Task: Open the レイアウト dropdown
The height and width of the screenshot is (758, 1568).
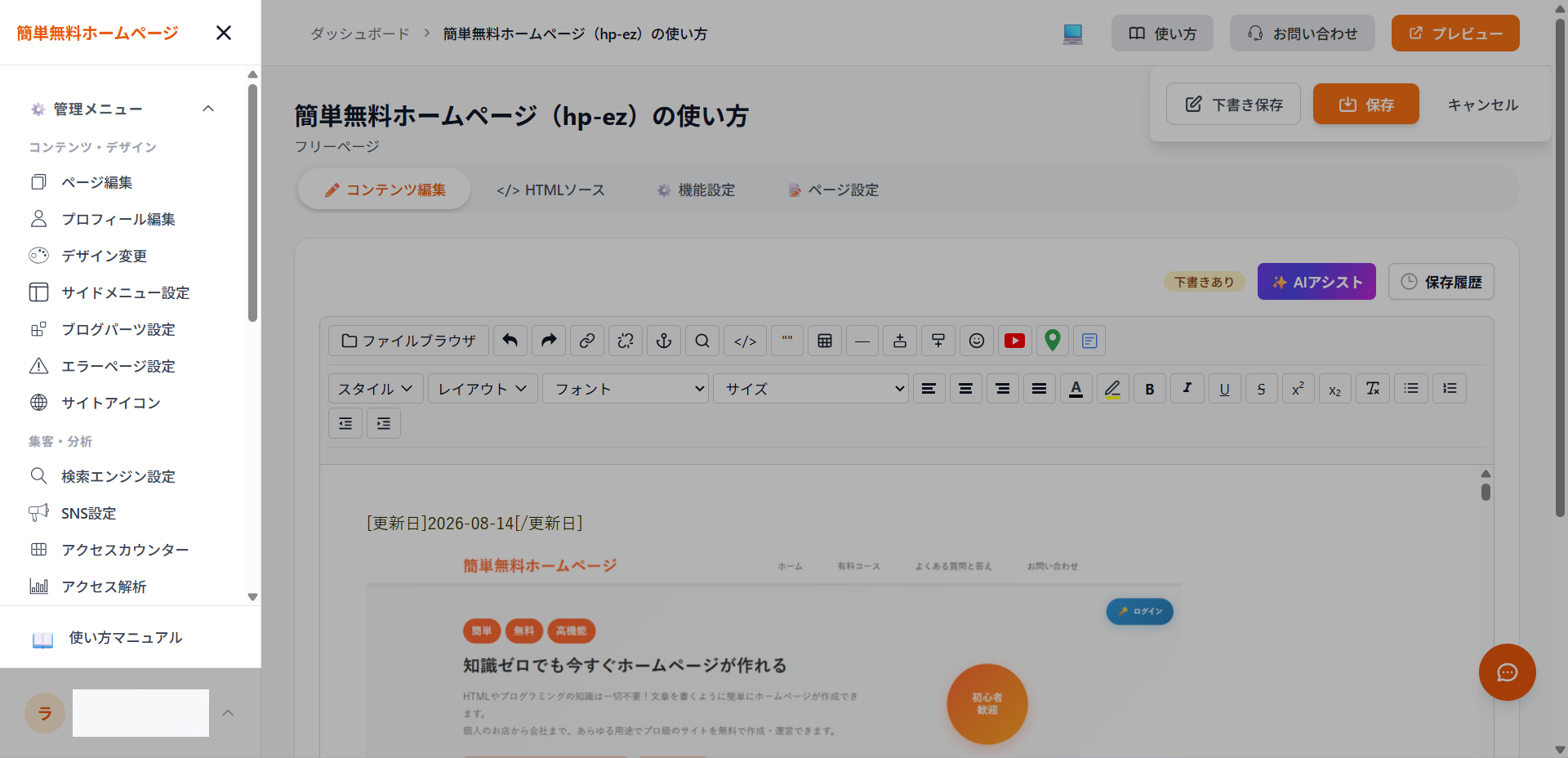Action: pyautogui.click(x=483, y=389)
